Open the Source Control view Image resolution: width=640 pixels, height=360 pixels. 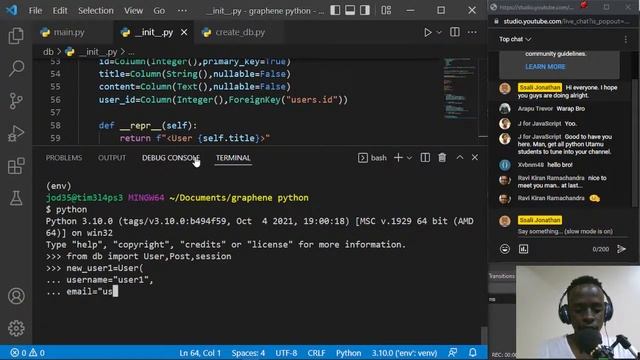pos(16,101)
